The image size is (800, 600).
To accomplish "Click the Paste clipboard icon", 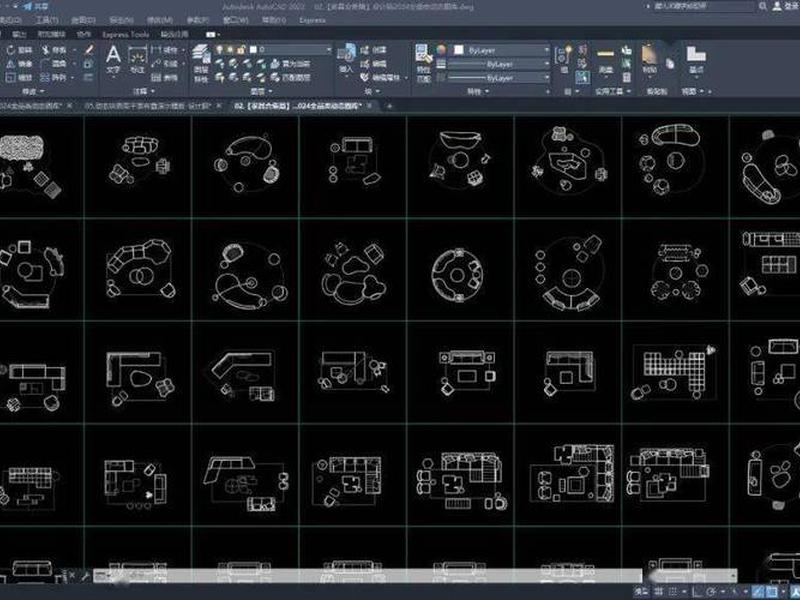I will tap(649, 59).
